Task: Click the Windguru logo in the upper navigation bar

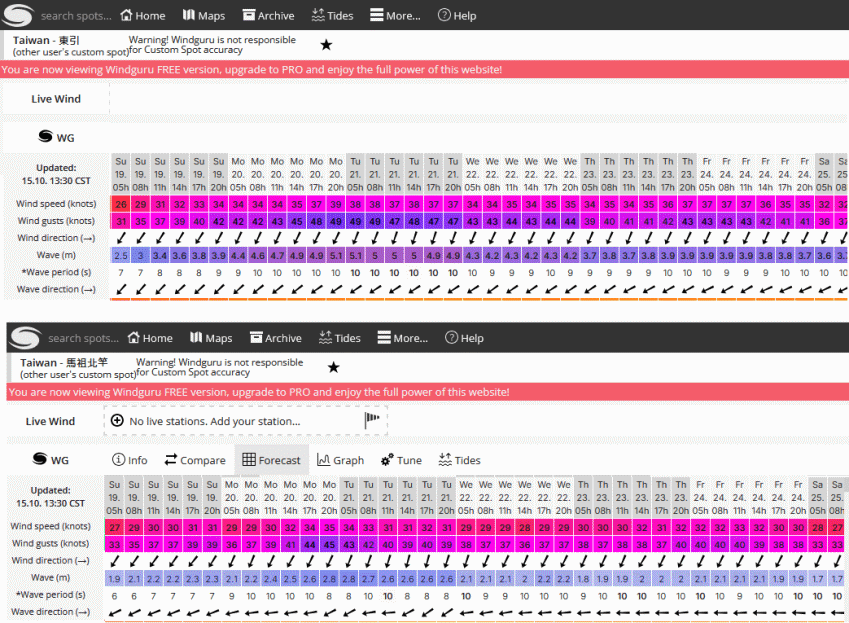Action: click(20, 16)
